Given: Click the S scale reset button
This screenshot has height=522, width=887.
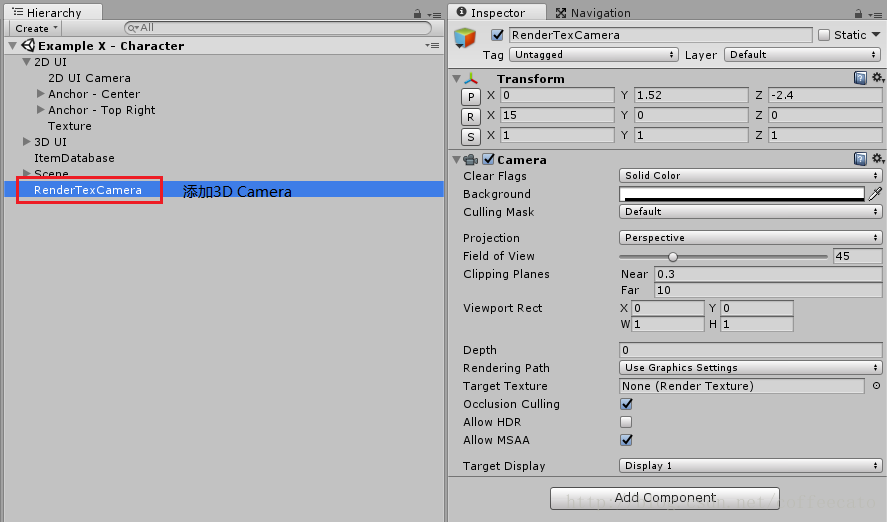Looking at the screenshot, I should [471, 137].
